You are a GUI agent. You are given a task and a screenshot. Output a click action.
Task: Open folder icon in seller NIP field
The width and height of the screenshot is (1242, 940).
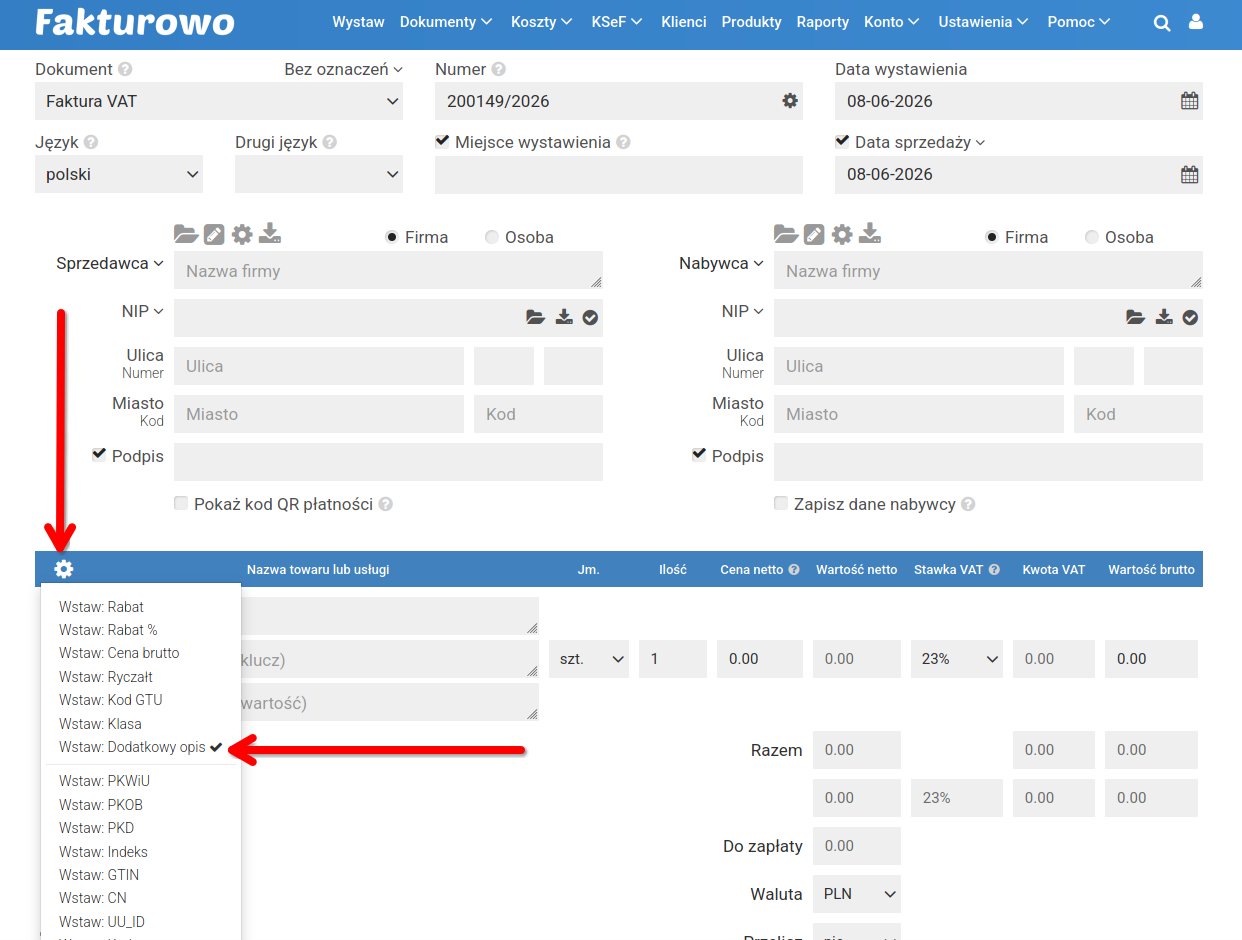coord(536,318)
